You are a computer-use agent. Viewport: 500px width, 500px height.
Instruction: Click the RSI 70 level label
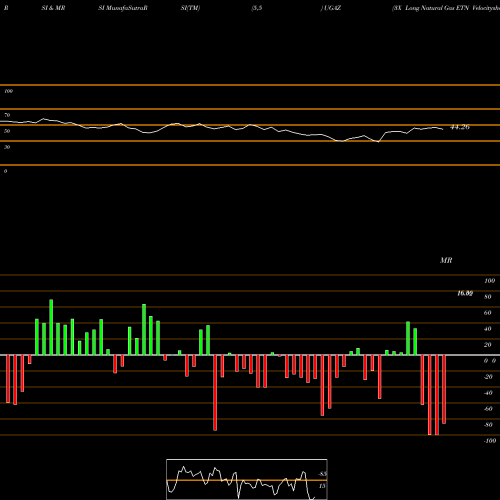pos(7,115)
